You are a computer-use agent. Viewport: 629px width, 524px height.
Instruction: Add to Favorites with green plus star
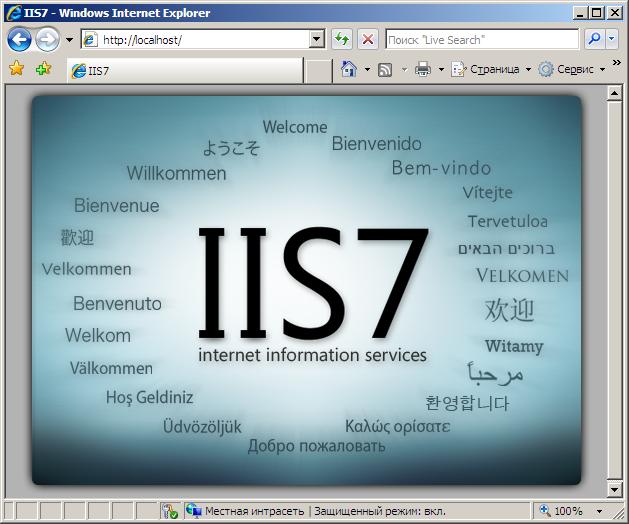point(43,69)
